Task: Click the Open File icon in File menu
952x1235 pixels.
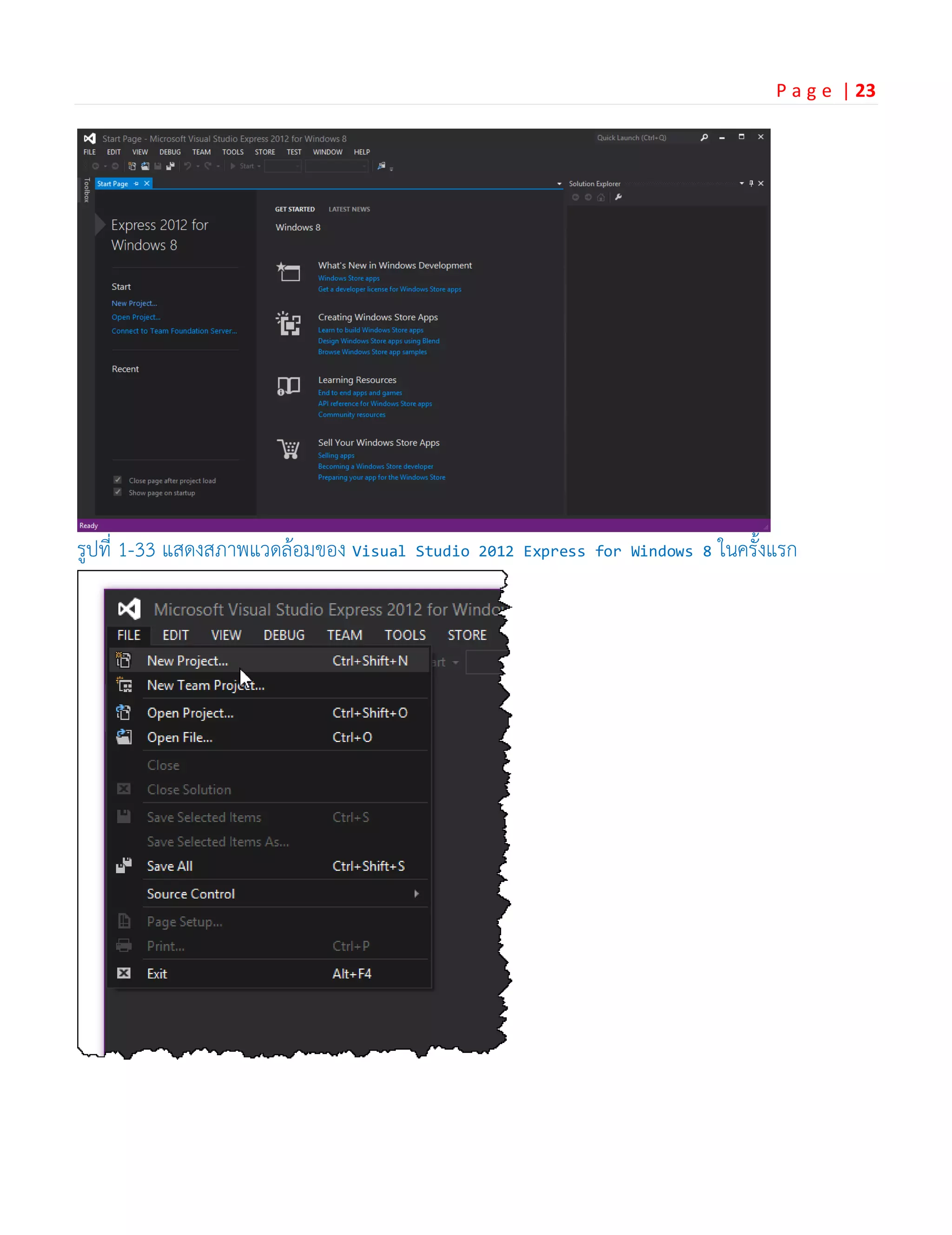Action: click(x=123, y=737)
